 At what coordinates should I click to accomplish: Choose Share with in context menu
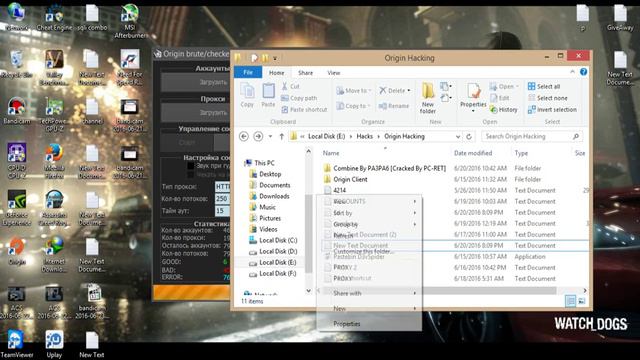pyautogui.click(x=369, y=293)
